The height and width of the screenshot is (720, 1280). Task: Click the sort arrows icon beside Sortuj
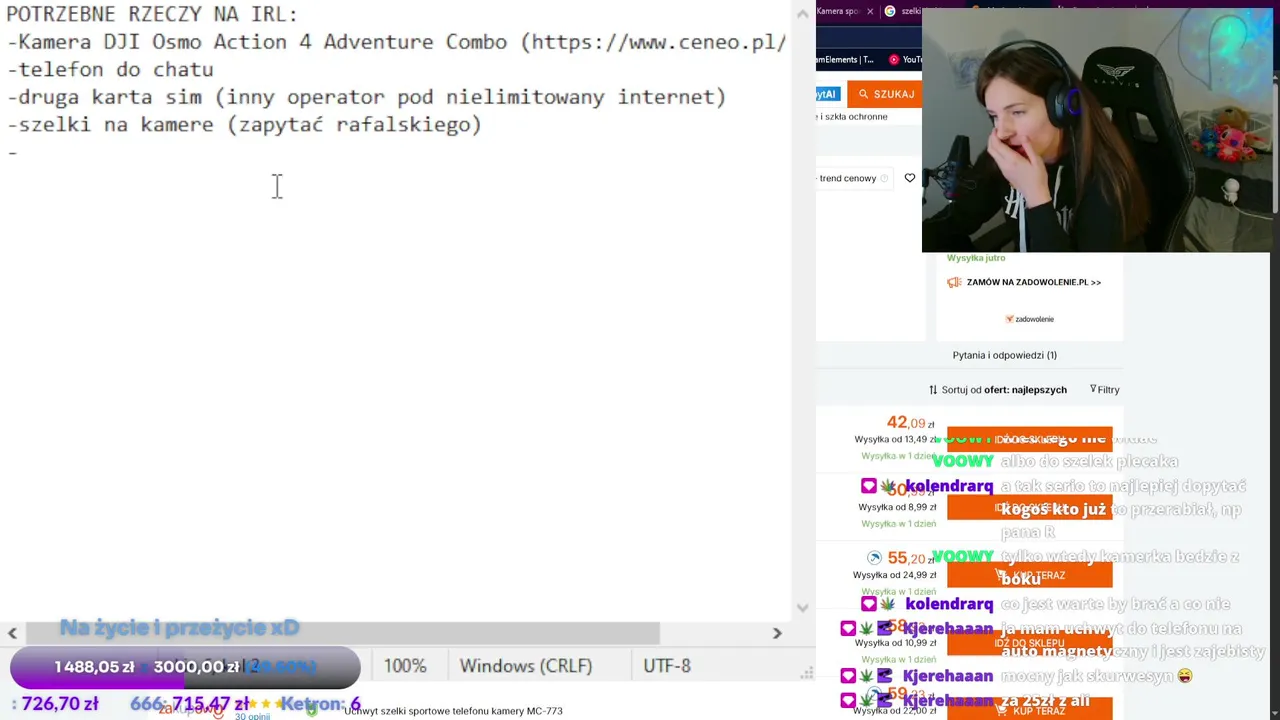coord(933,390)
